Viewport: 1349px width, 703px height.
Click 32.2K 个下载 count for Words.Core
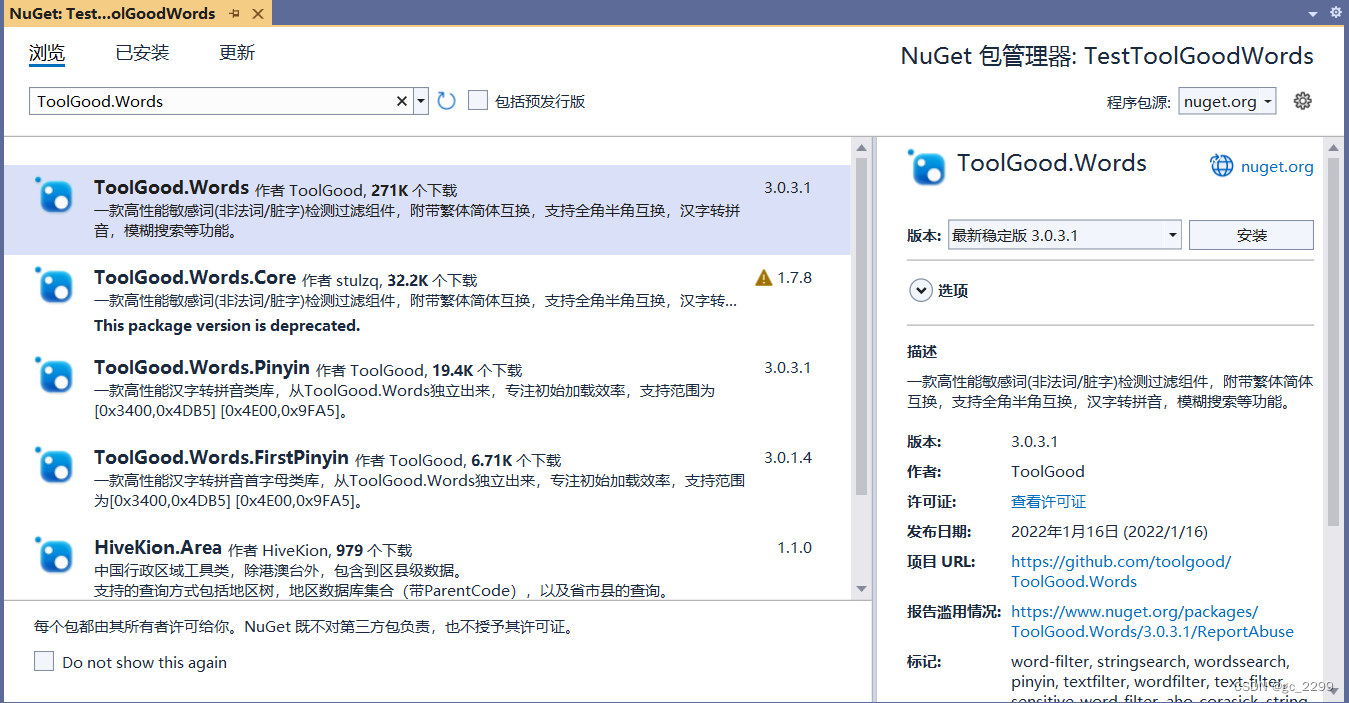click(x=432, y=280)
